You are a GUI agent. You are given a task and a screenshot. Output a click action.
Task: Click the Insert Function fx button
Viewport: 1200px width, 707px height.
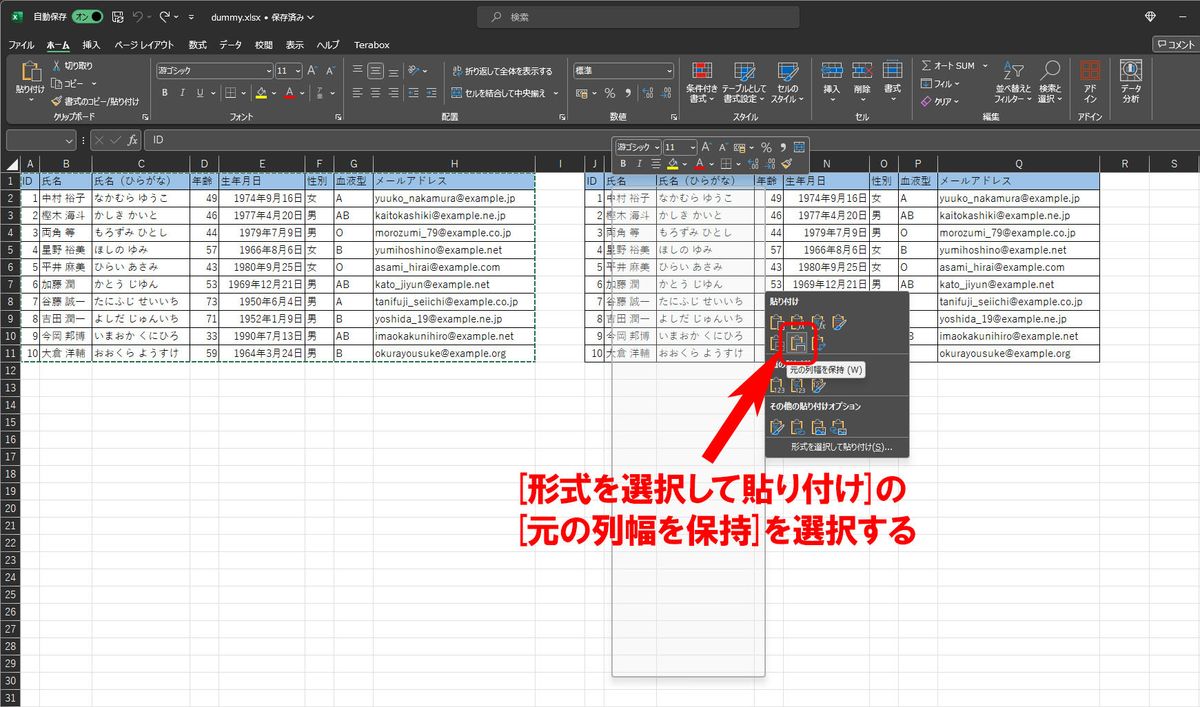[132, 141]
